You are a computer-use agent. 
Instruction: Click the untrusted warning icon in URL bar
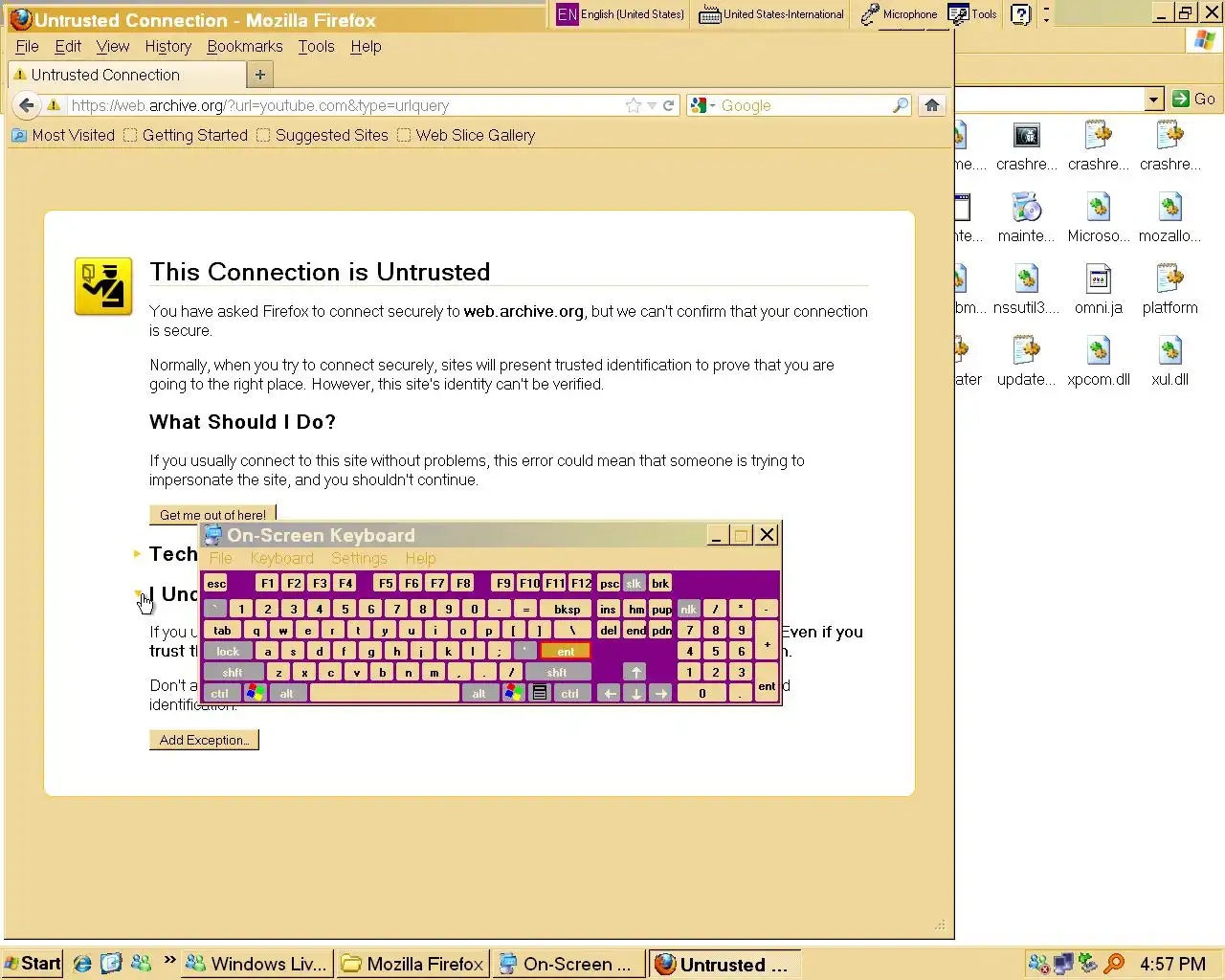[x=54, y=105]
